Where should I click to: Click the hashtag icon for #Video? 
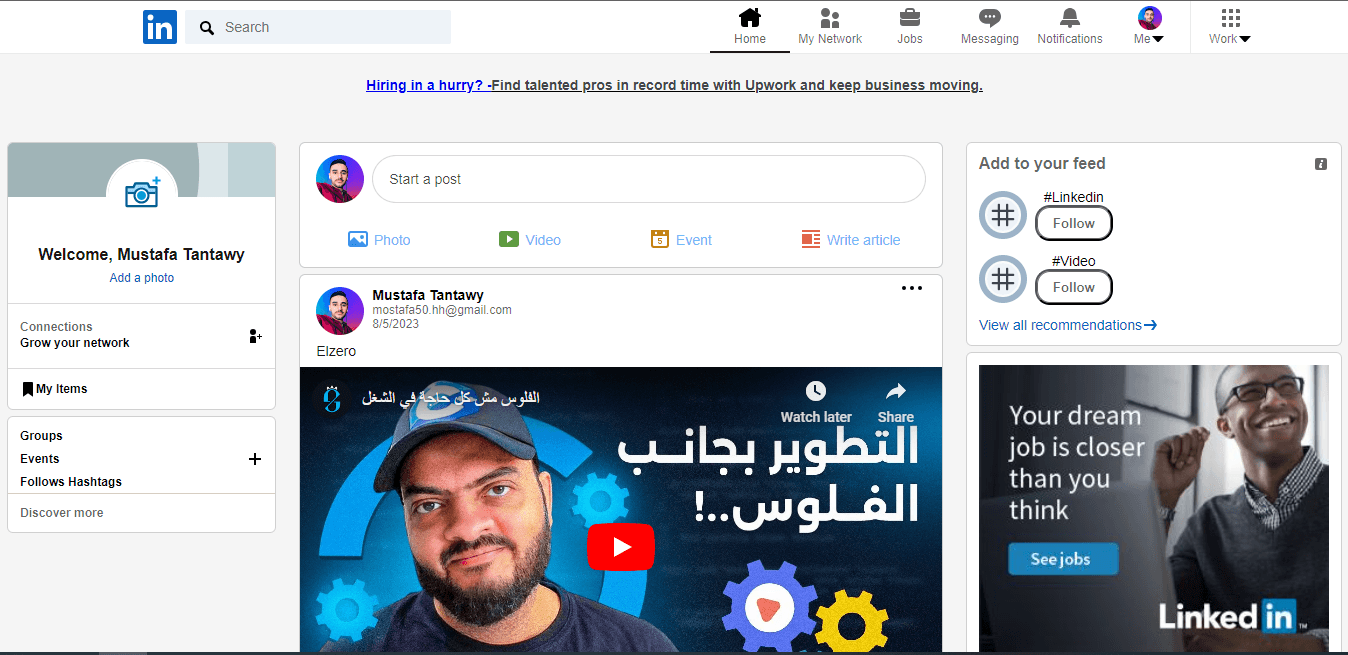point(1003,279)
